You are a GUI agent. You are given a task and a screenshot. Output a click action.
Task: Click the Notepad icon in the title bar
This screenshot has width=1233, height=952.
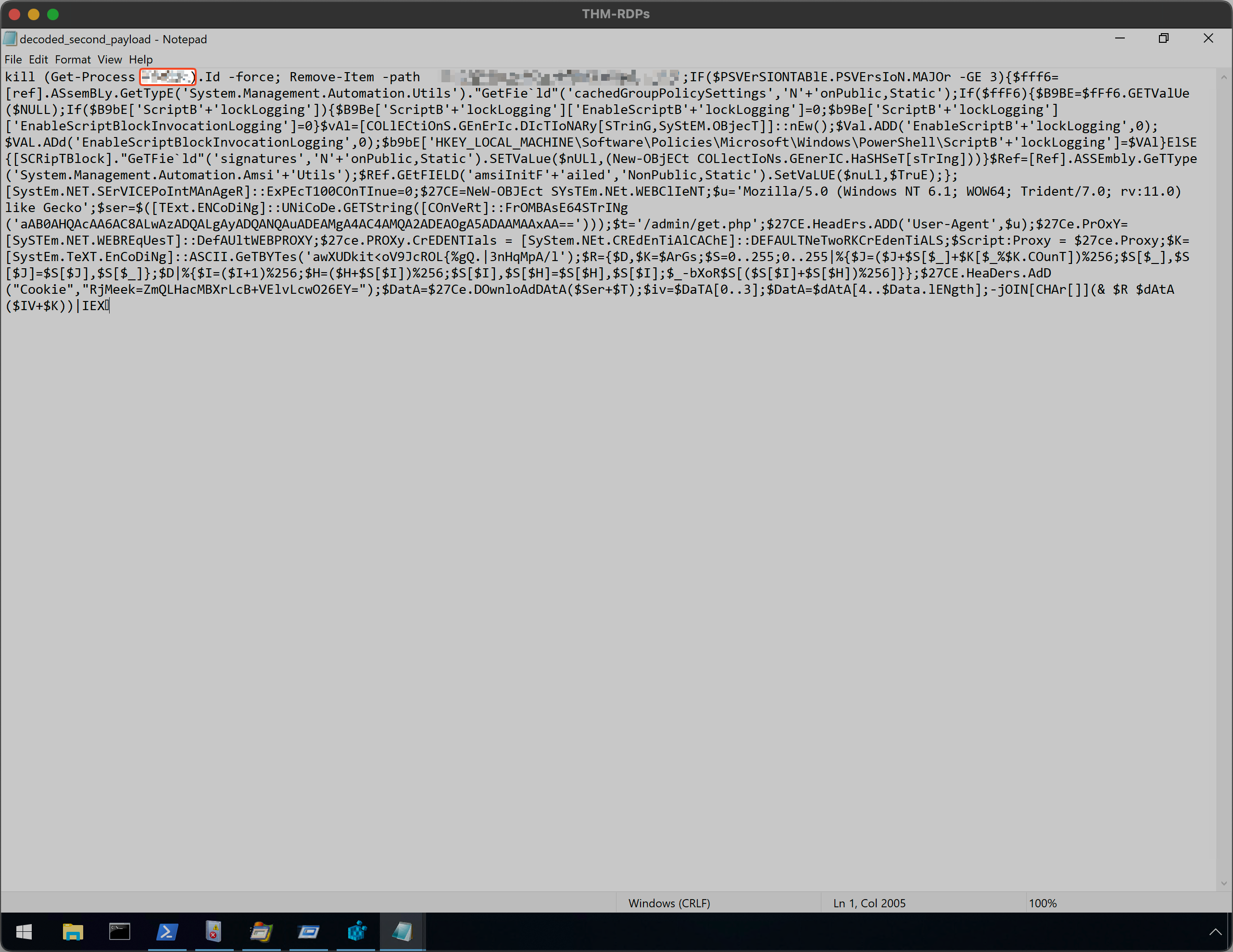pos(10,39)
